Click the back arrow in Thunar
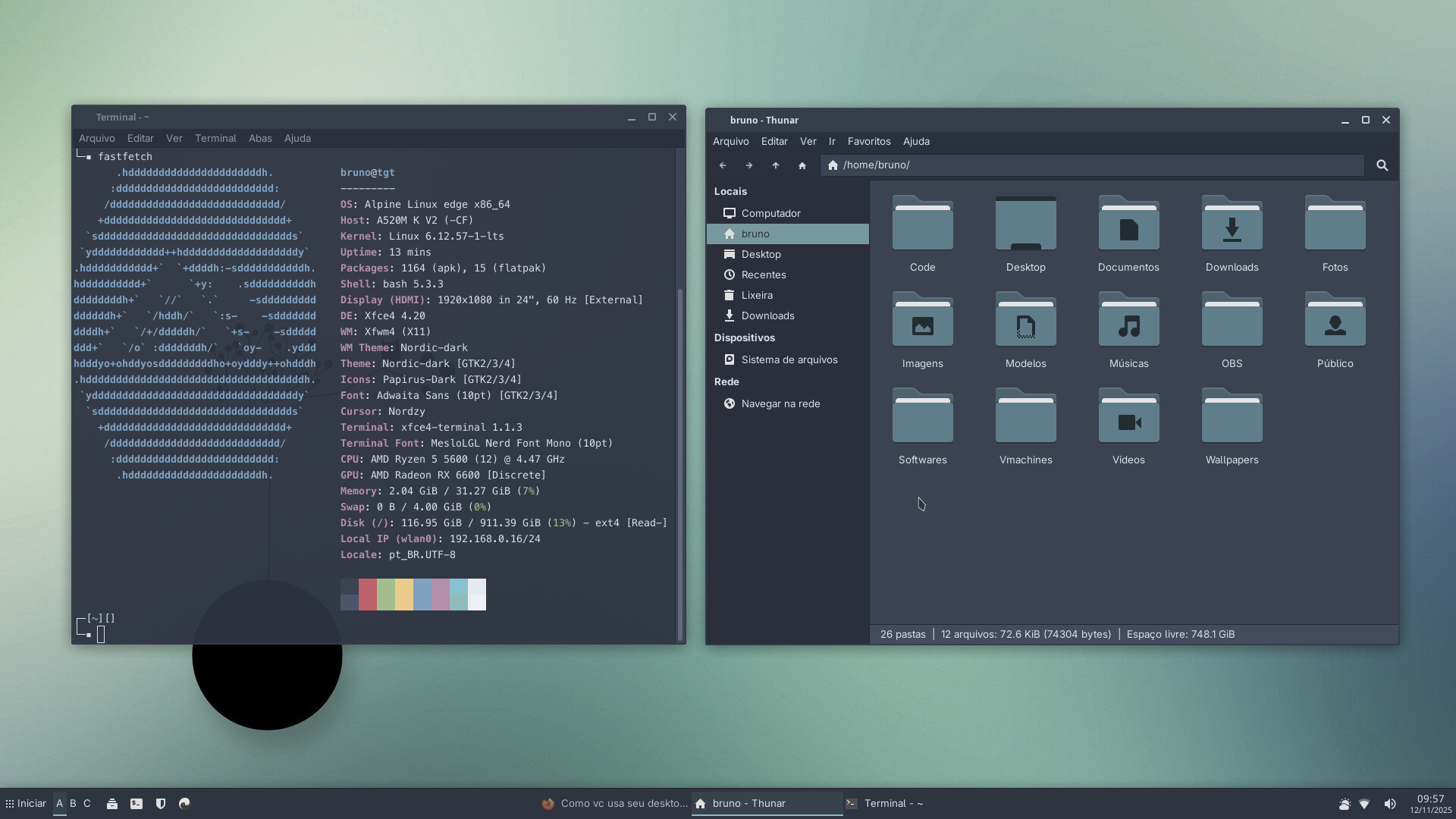This screenshot has width=1456, height=819. click(723, 165)
